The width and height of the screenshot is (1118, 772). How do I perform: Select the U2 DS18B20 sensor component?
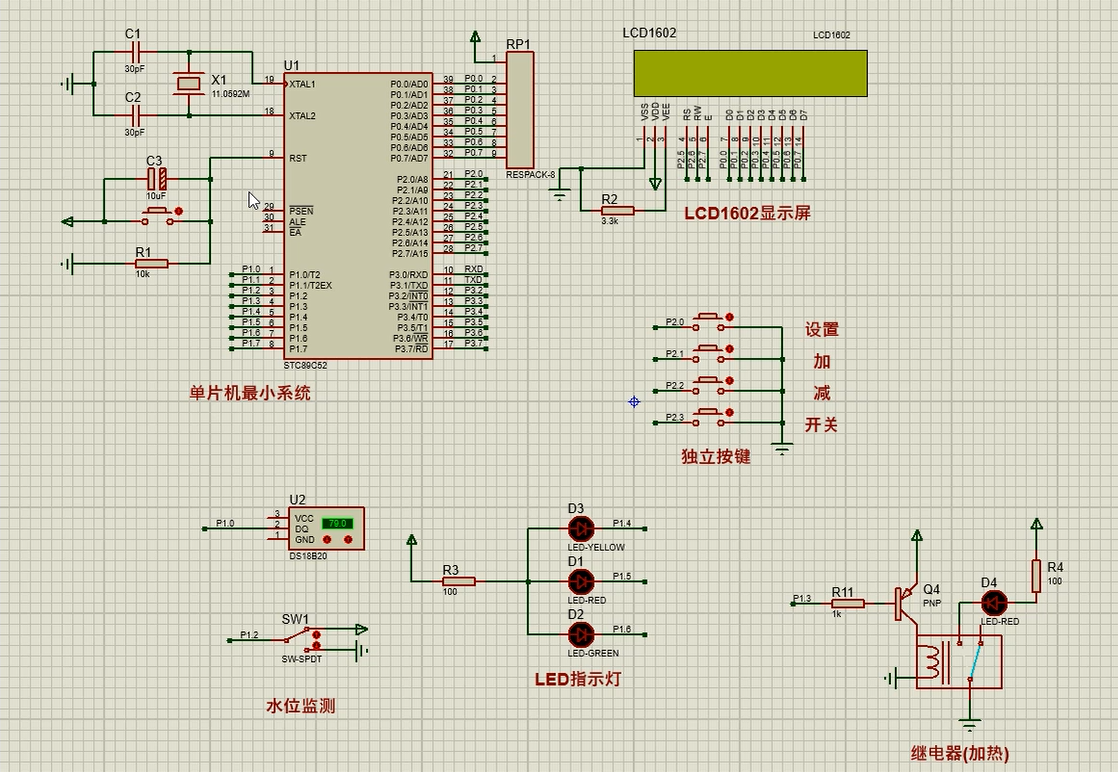click(x=327, y=529)
